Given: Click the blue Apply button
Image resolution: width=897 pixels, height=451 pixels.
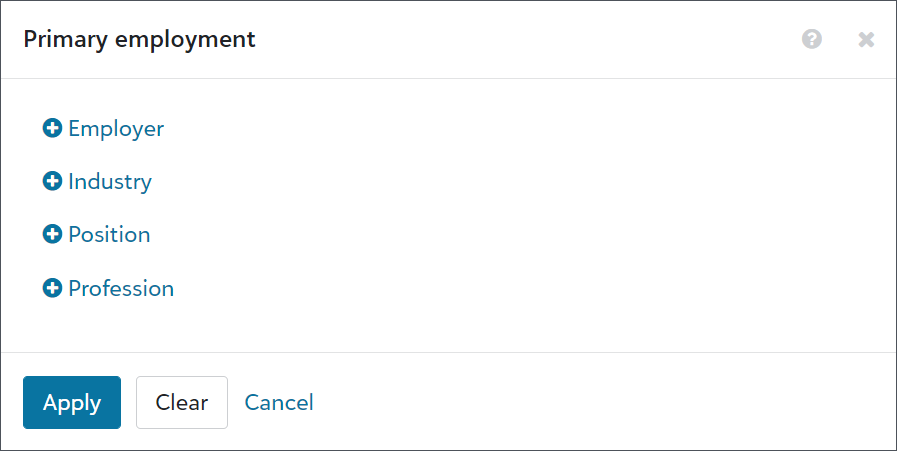Looking at the screenshot, I should (72, 402).
